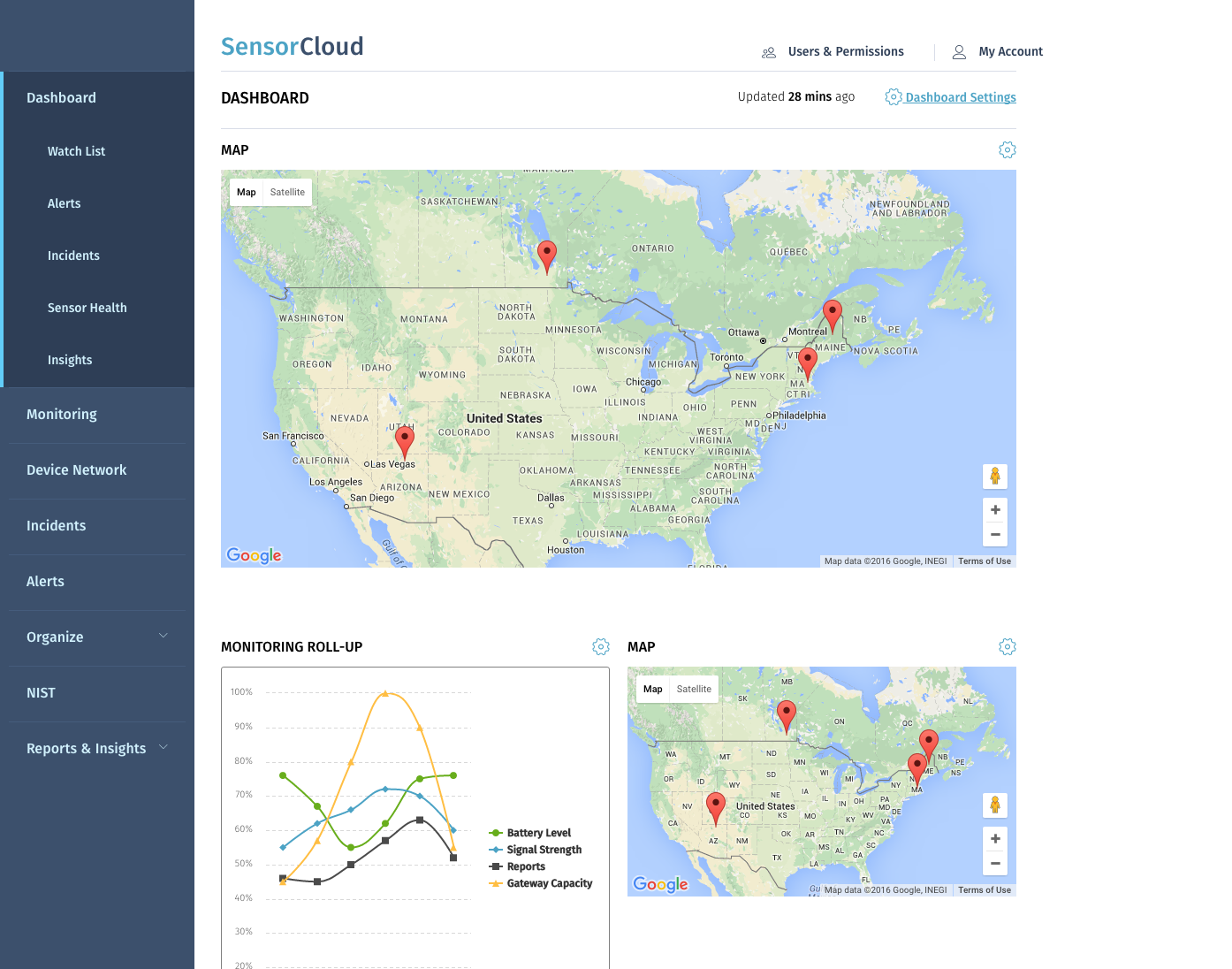
Task: Click the Massachusetts marker on large map
Action: (x=808, y=363)
